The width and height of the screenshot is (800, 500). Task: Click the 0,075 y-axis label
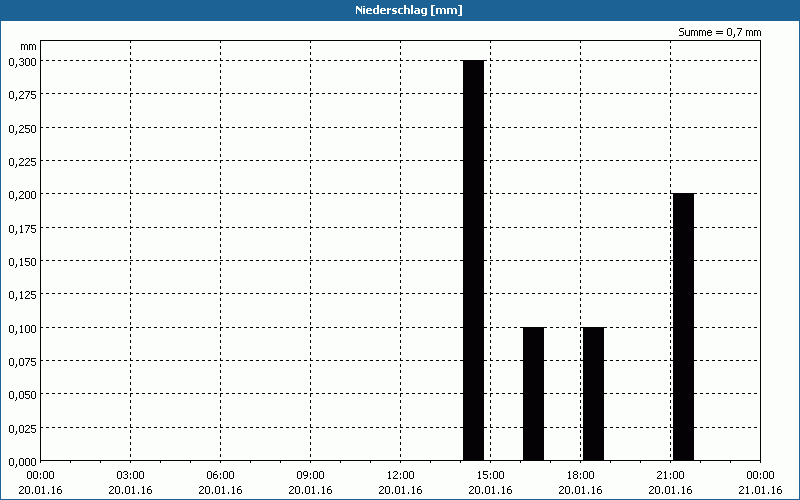coord(22,362)
